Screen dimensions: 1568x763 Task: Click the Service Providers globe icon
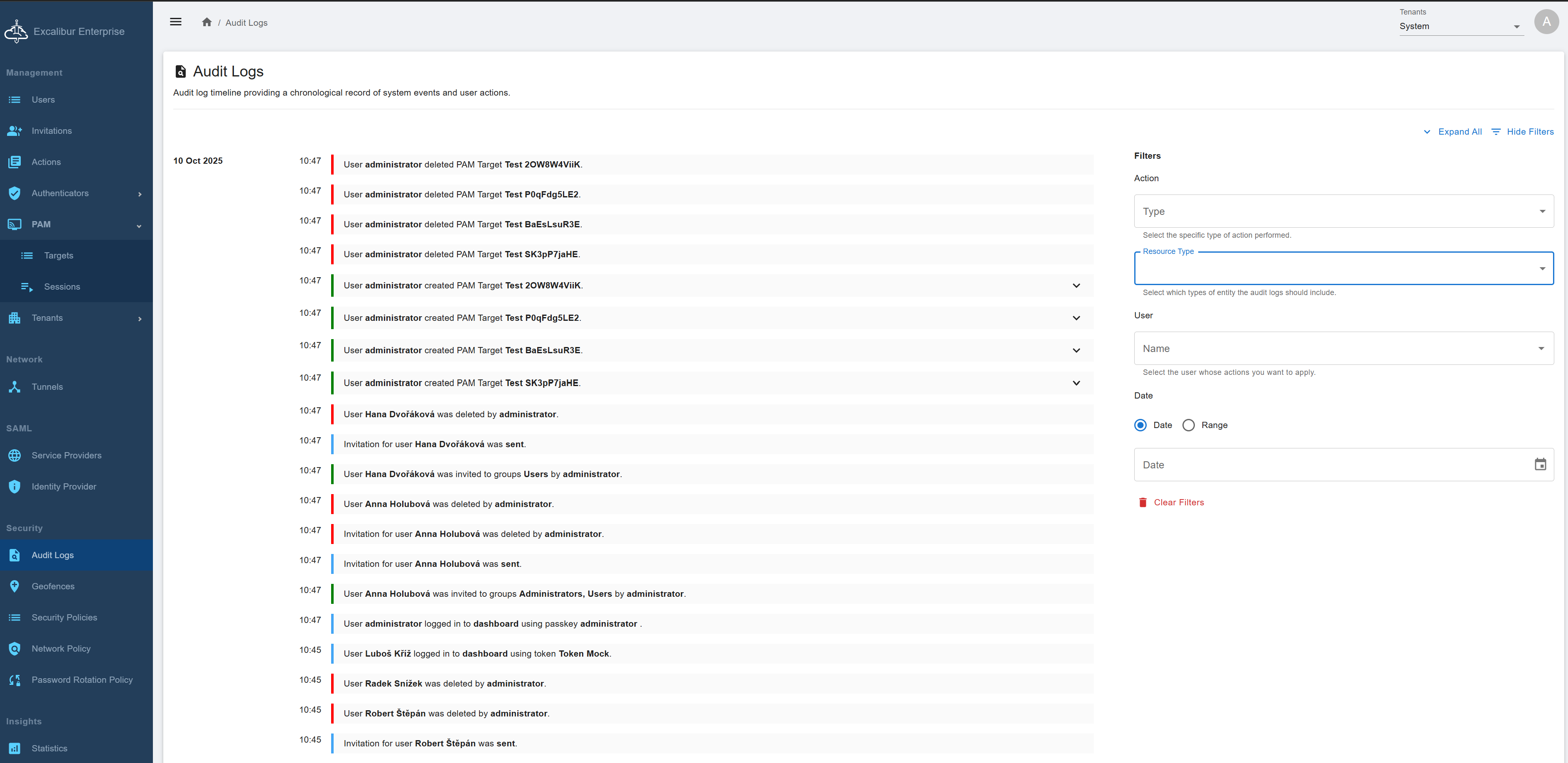point(15,455)
